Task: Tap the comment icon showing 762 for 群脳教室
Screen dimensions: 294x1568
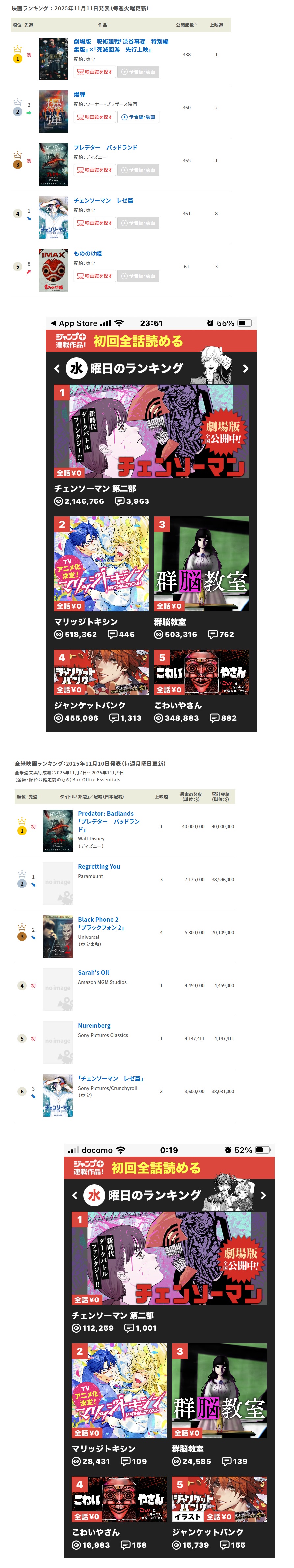Action: click(x=212, y=634)
